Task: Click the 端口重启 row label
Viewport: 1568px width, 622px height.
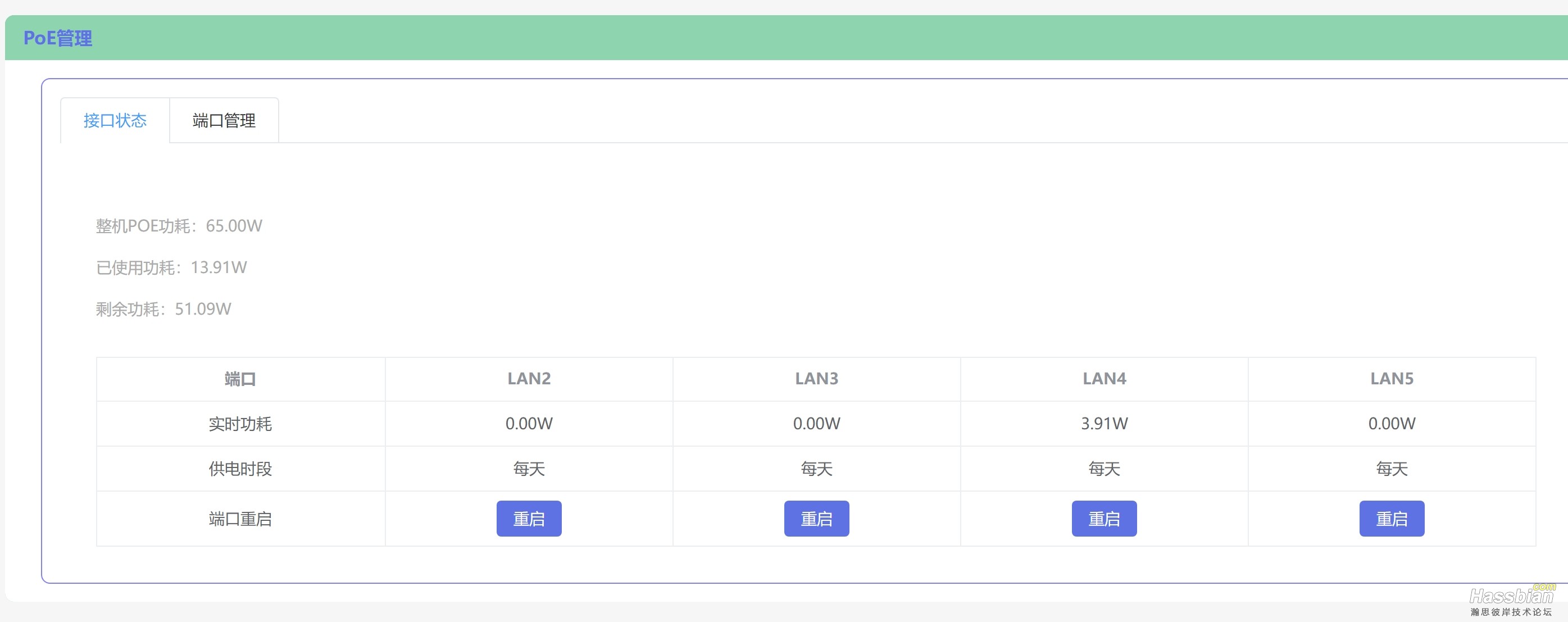Action: [x=240, y=519]
